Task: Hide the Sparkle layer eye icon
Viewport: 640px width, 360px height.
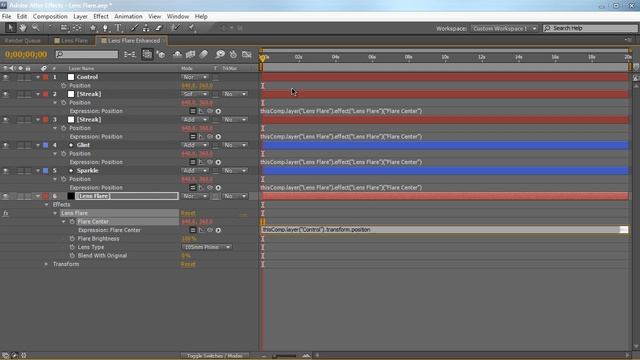Action: tap(5, 171)
